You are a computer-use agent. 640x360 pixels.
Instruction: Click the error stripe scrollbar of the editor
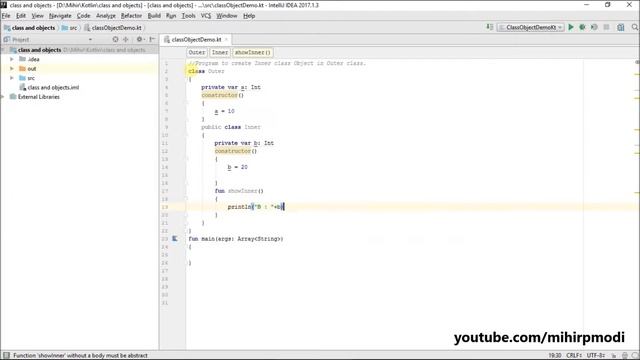pos(637,204)
